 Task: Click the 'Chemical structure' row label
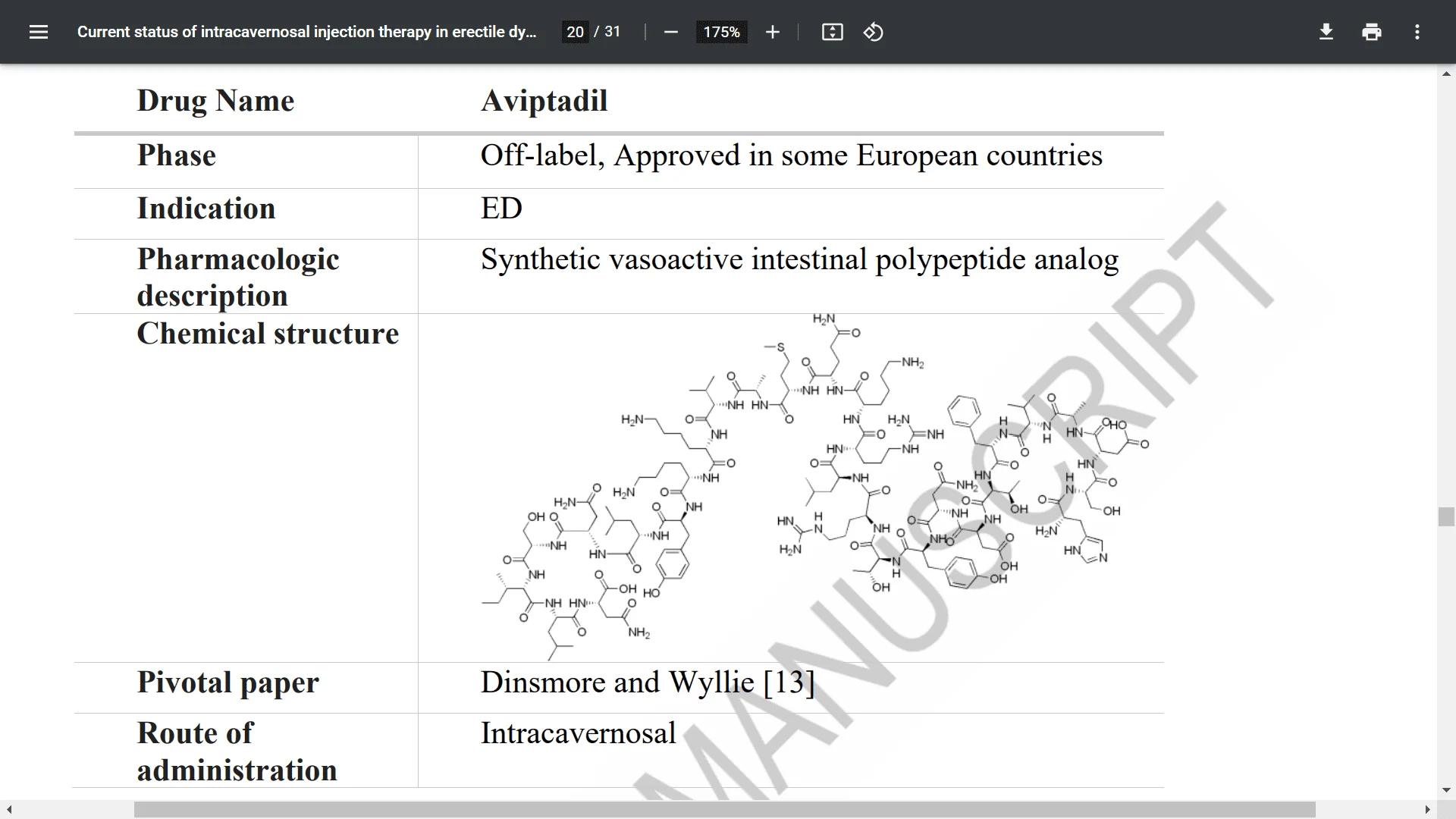point(268,334)
